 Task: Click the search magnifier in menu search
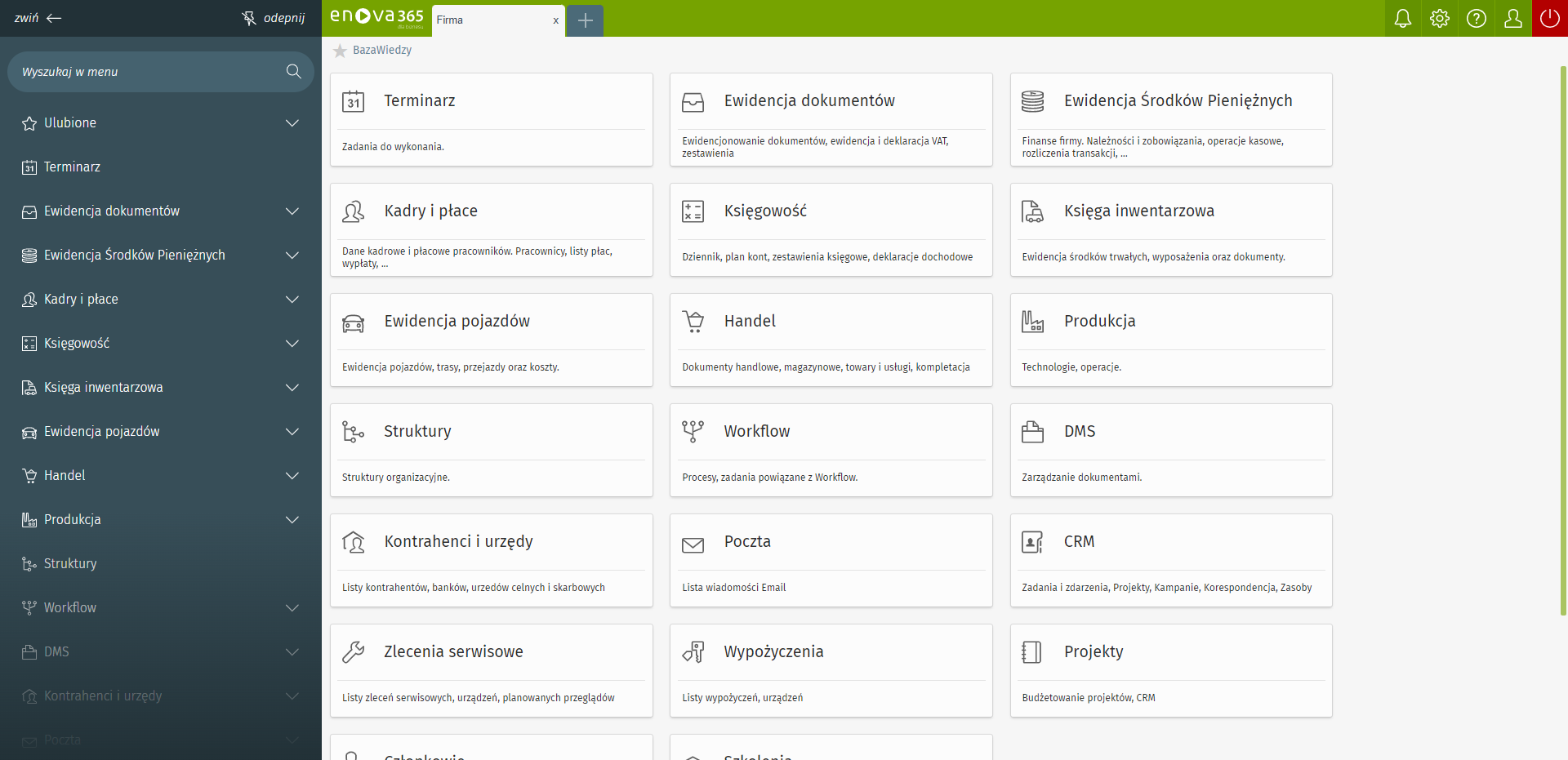[294, 72]
